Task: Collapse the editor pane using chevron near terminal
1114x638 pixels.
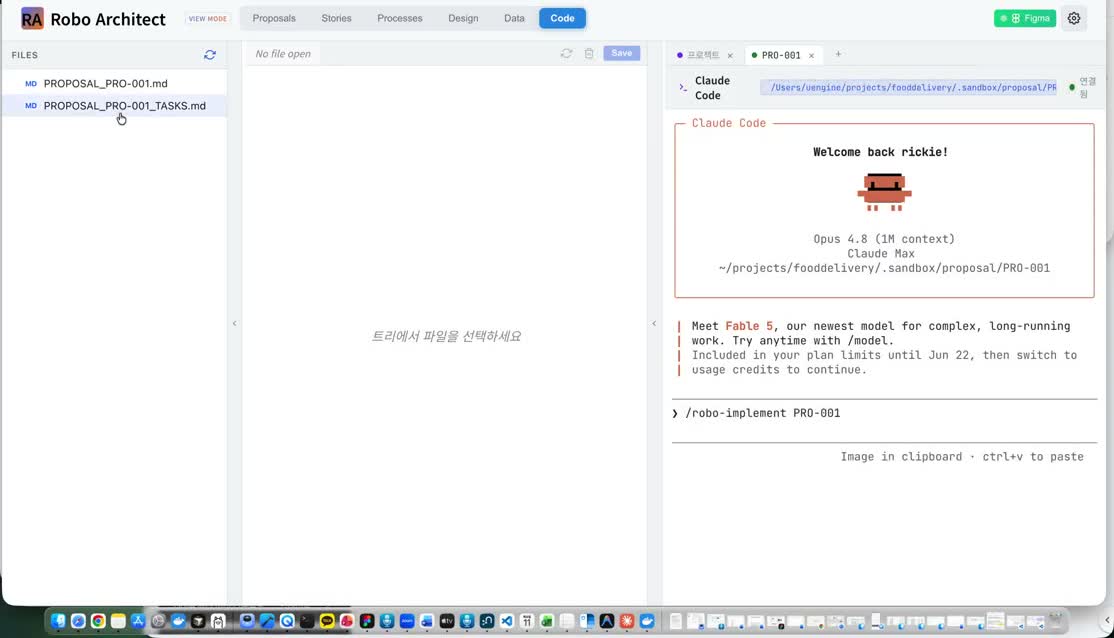Action: pos(654,323)
